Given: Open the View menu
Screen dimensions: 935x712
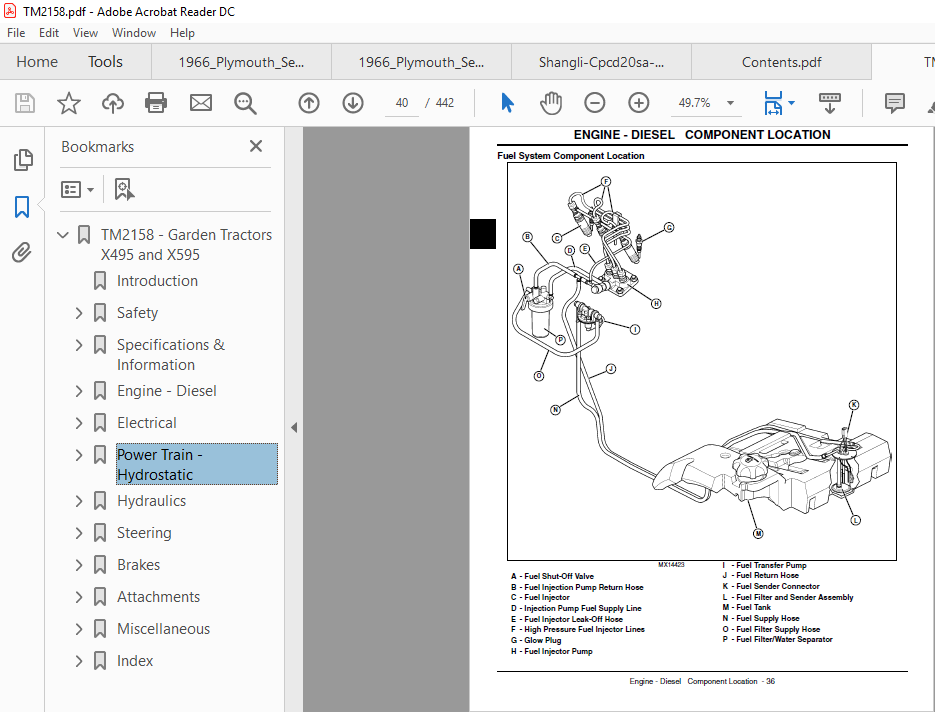Looking at the screenshot, I should coord(85,33).
